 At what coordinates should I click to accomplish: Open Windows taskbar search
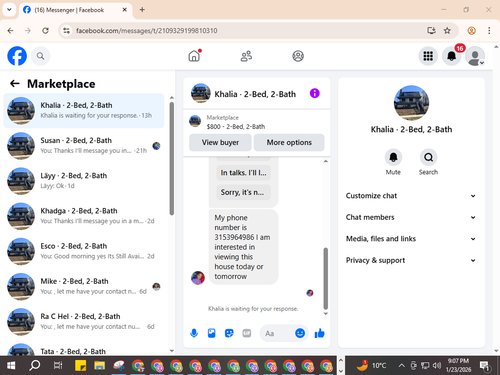[34, 366]
